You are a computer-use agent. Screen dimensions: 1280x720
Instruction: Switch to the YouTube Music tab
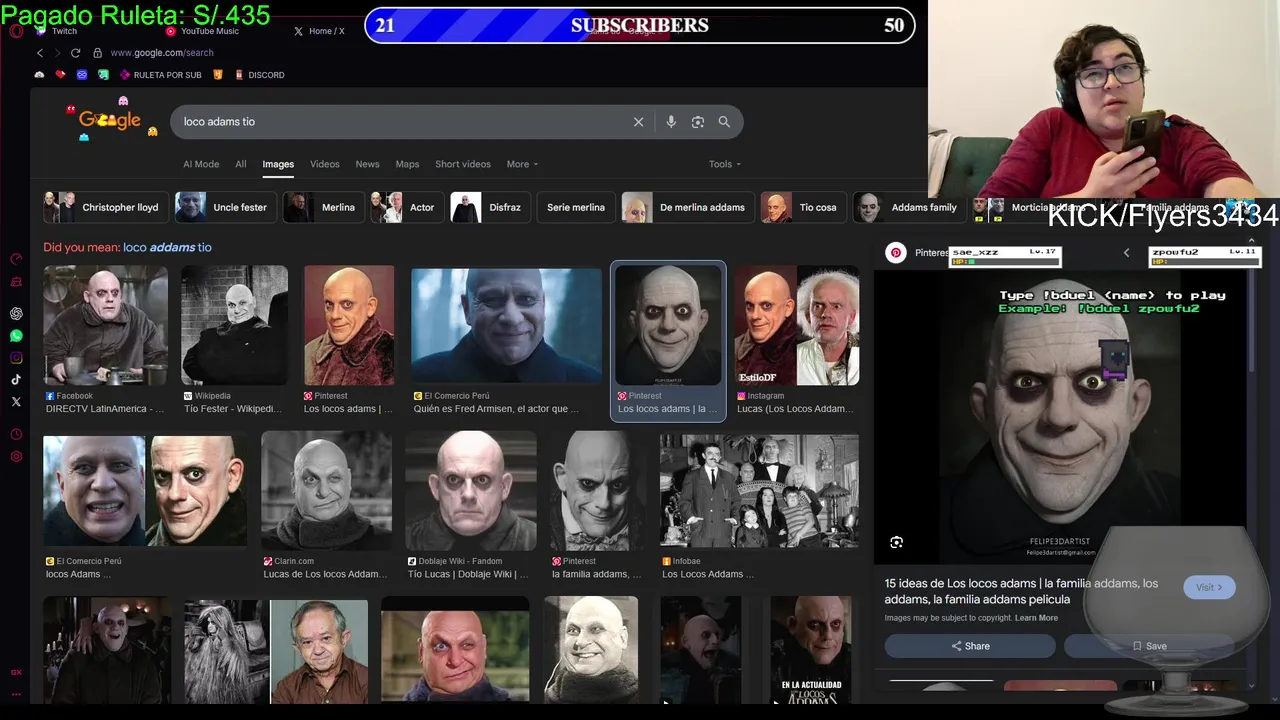202,31
